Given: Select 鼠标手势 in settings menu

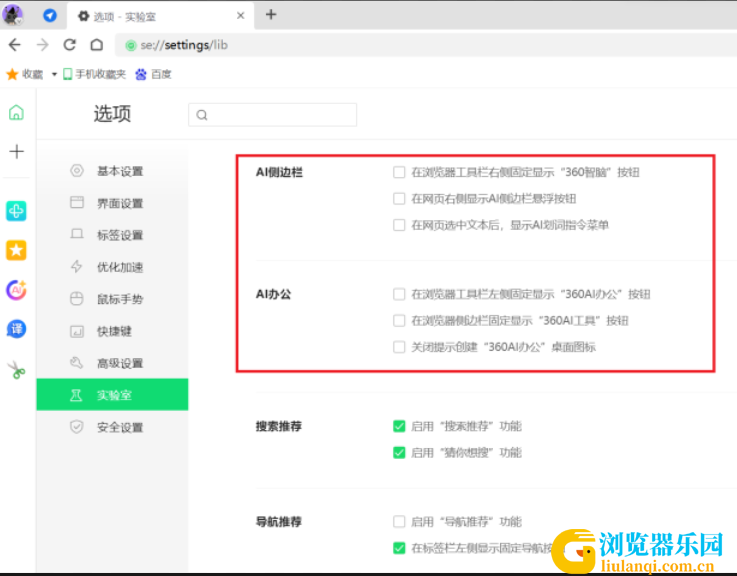Looking at the screenshot, I should pos(112,299).
